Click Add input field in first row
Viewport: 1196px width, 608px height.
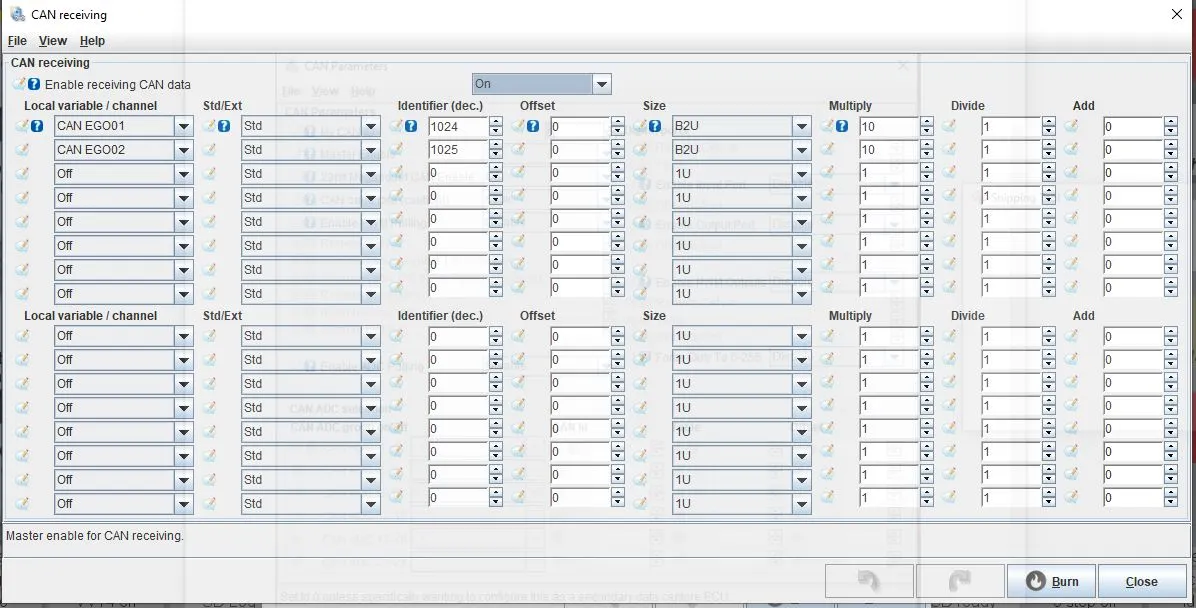1133,127
